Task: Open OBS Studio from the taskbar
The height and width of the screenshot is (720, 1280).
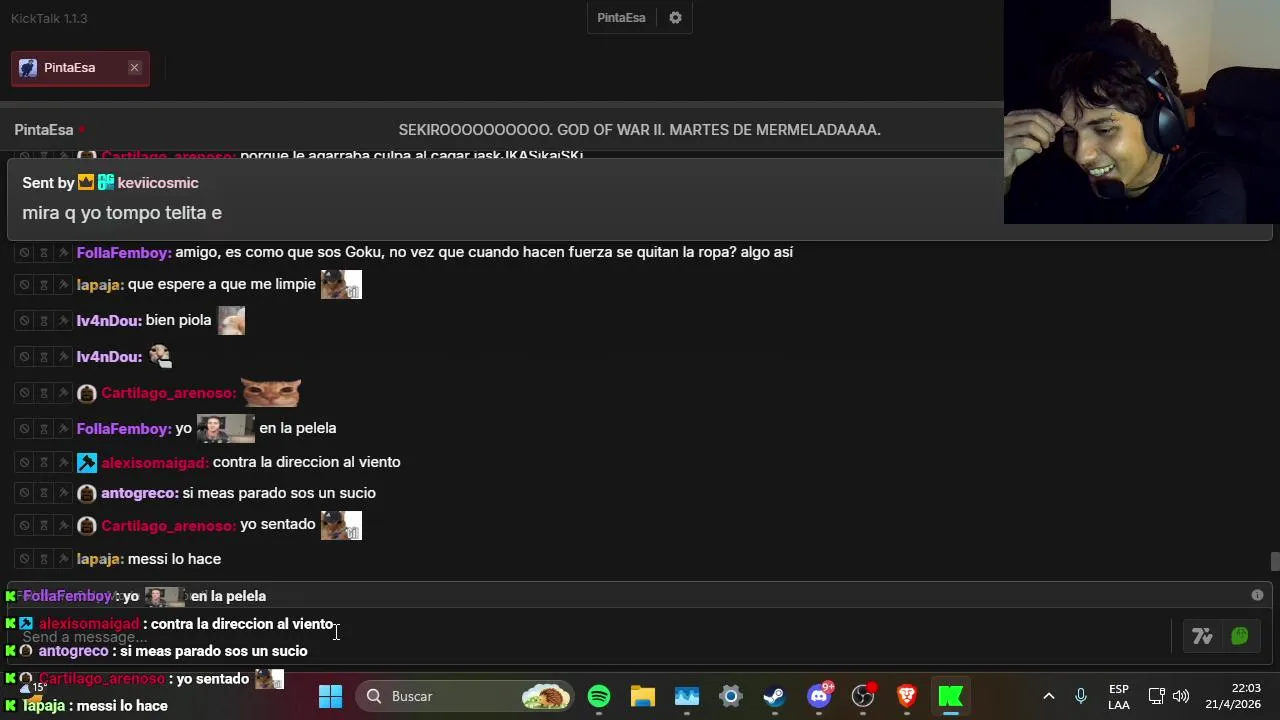Action: [x=863, y=696]
